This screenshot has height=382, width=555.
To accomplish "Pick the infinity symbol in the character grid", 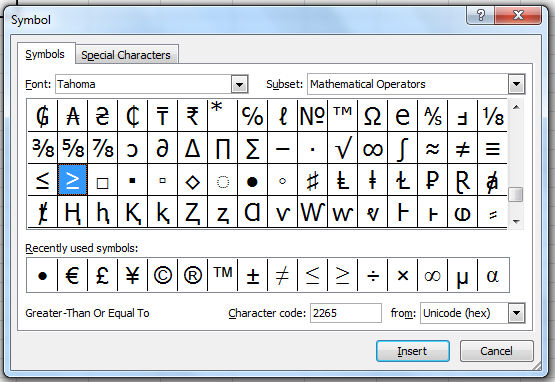I will coord(373,148).
